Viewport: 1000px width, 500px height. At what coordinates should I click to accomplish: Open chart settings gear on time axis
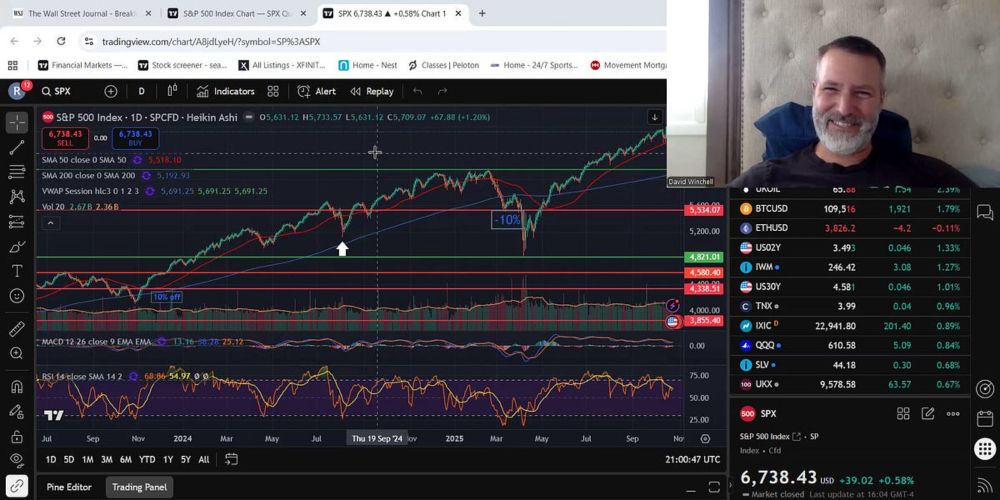(705, 439)
